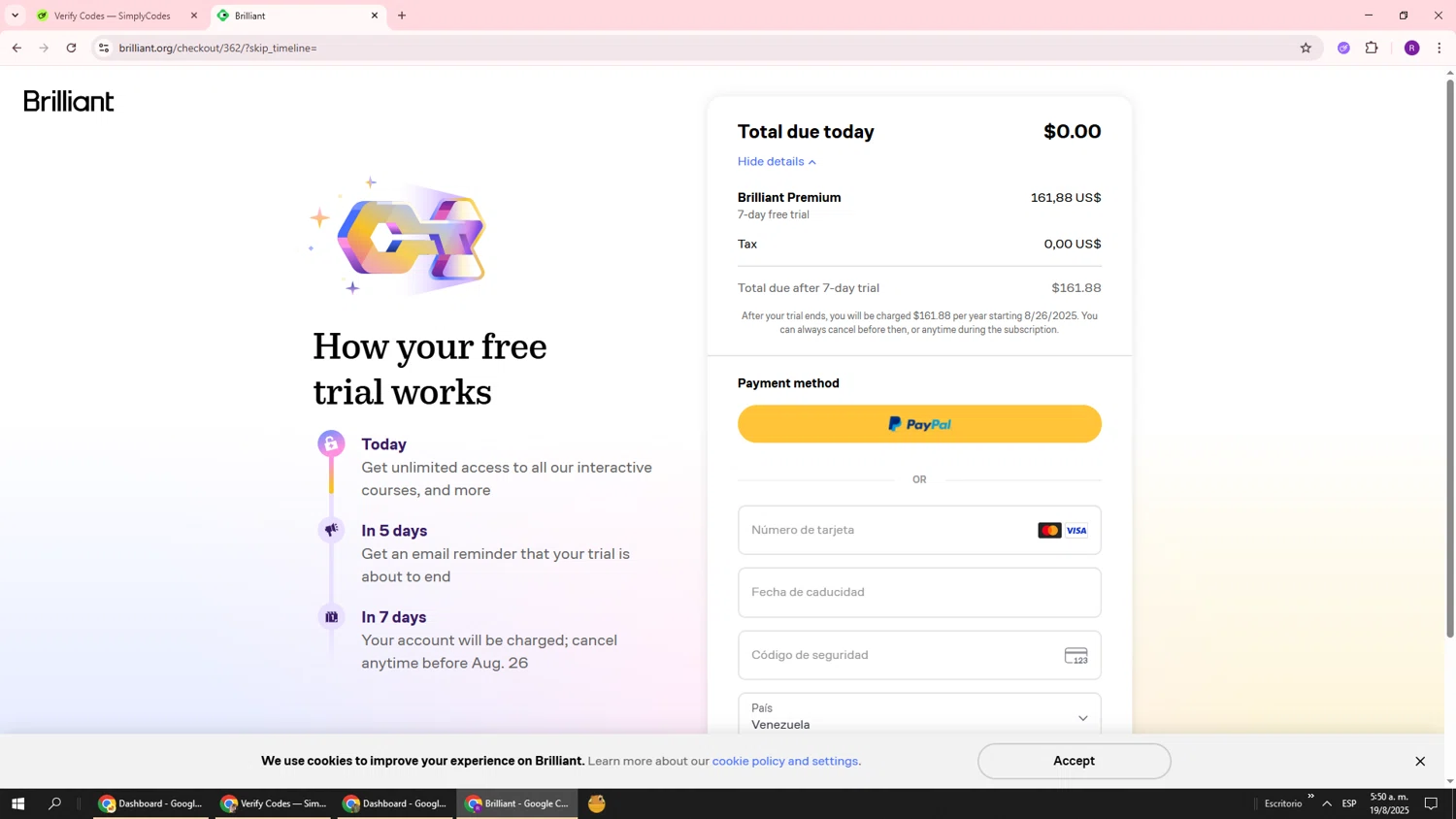The width and height of the screenshot is (1456, 819).
Task: Bookmark this page with the star icon
Action: coord(1306,48)
